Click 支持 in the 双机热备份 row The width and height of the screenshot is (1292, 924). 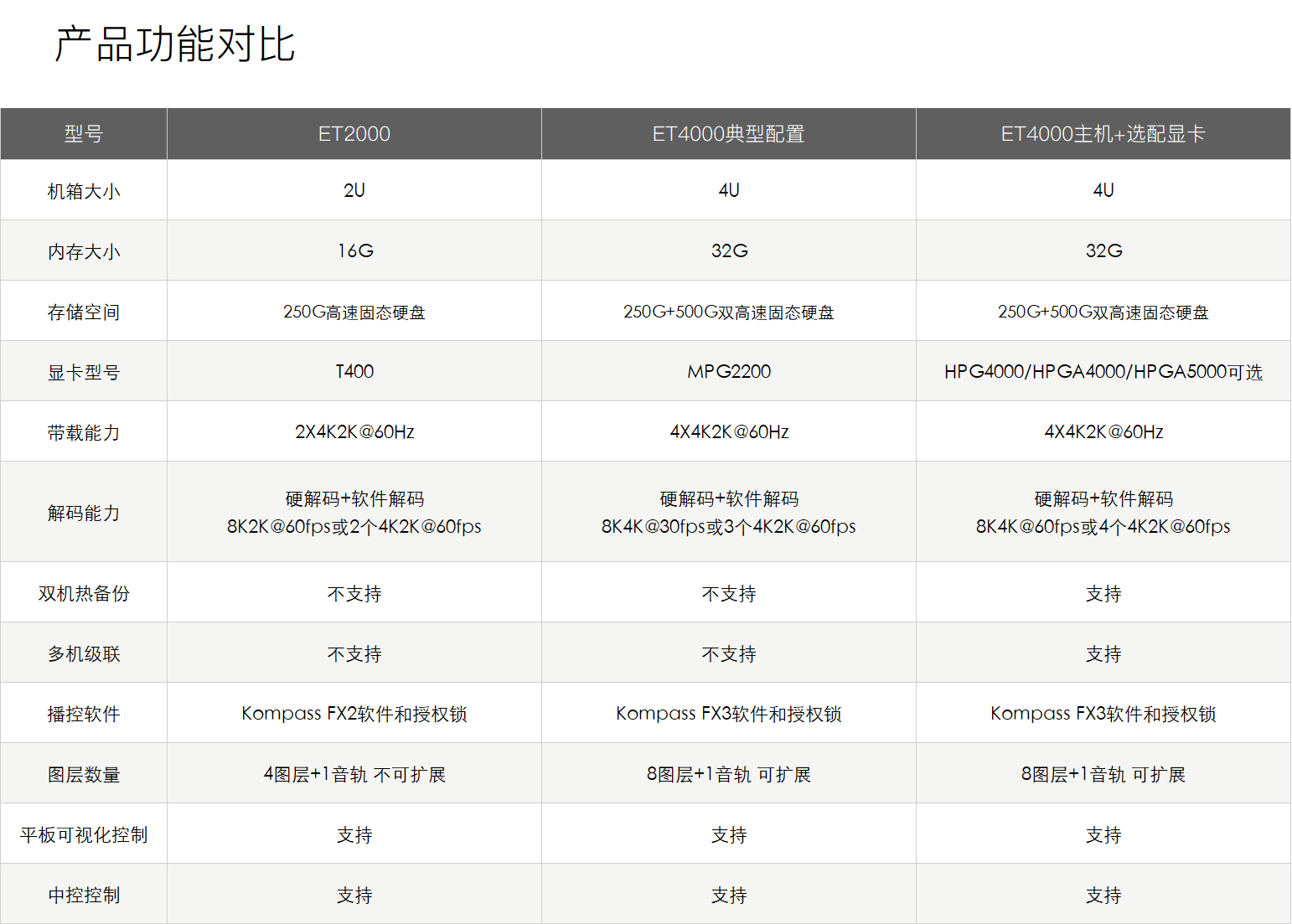1103,593
